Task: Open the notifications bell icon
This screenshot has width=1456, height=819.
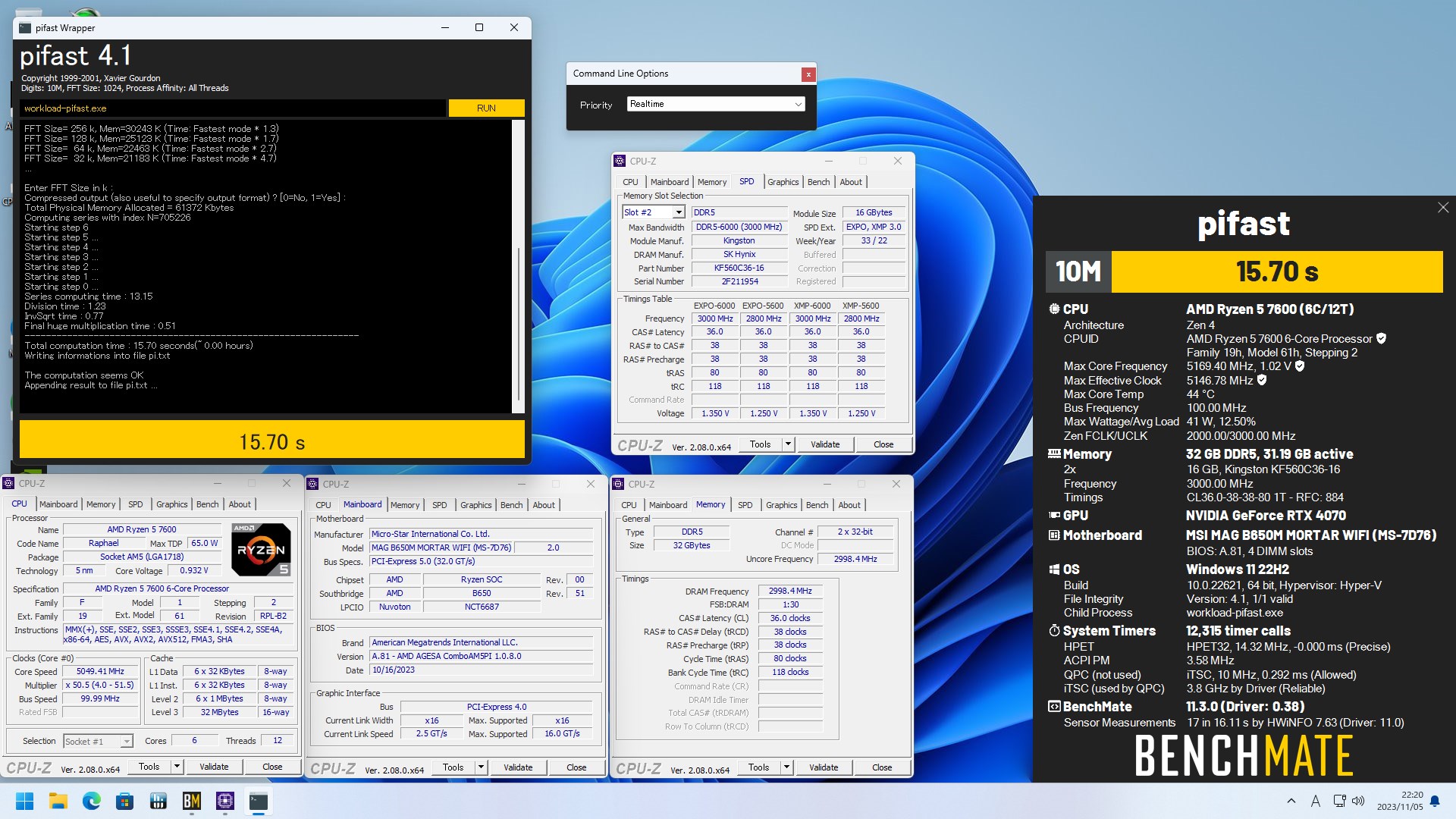Action: [x=1434, y=801]
